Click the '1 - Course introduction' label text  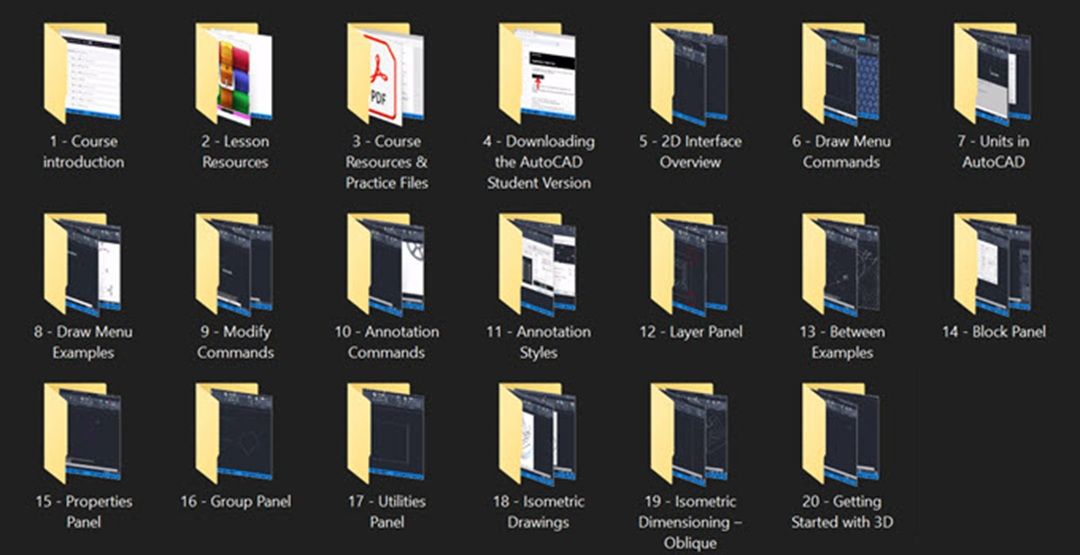point(84,152)
